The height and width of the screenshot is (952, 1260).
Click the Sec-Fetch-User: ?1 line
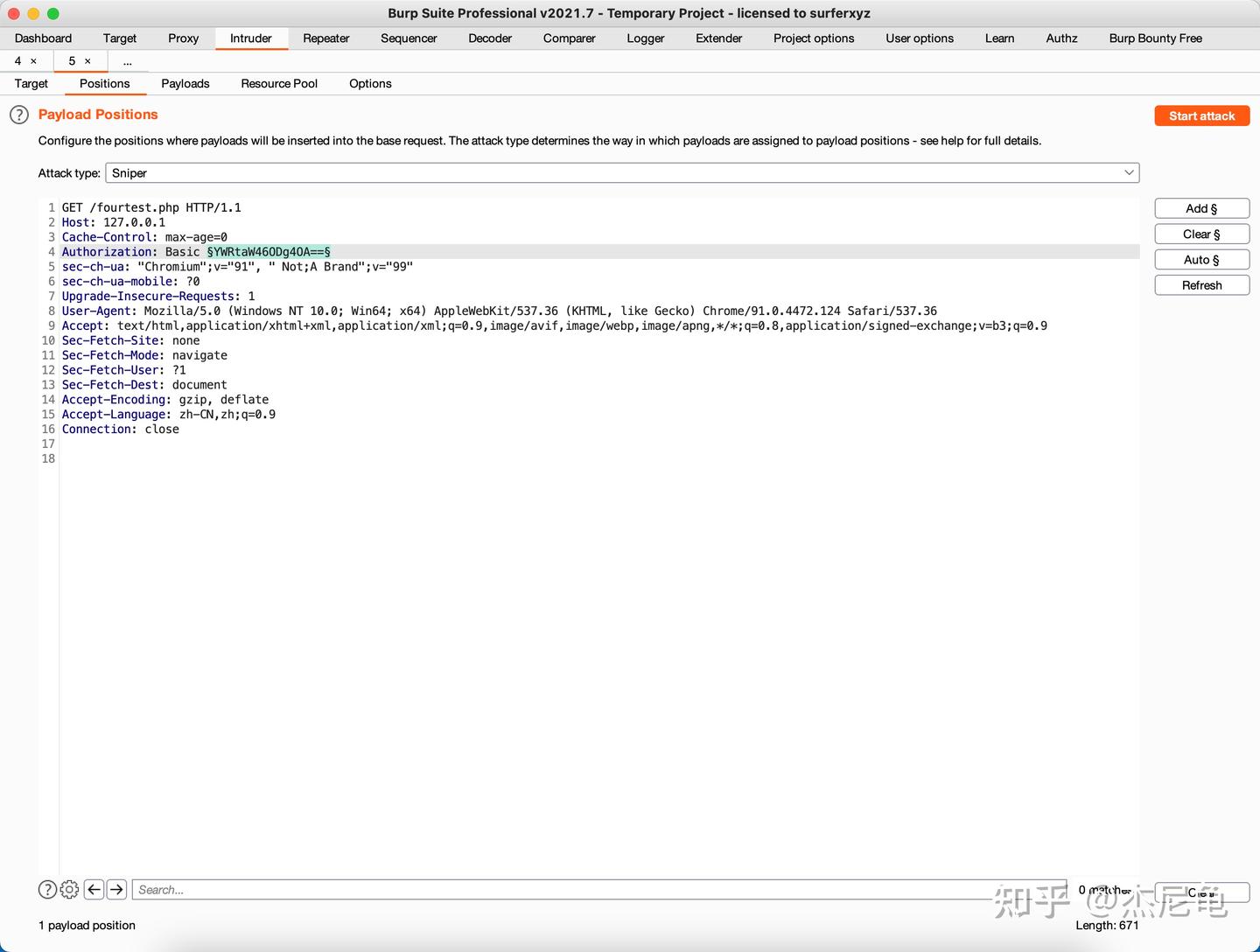pyautogui.click(x=124, y=370)
